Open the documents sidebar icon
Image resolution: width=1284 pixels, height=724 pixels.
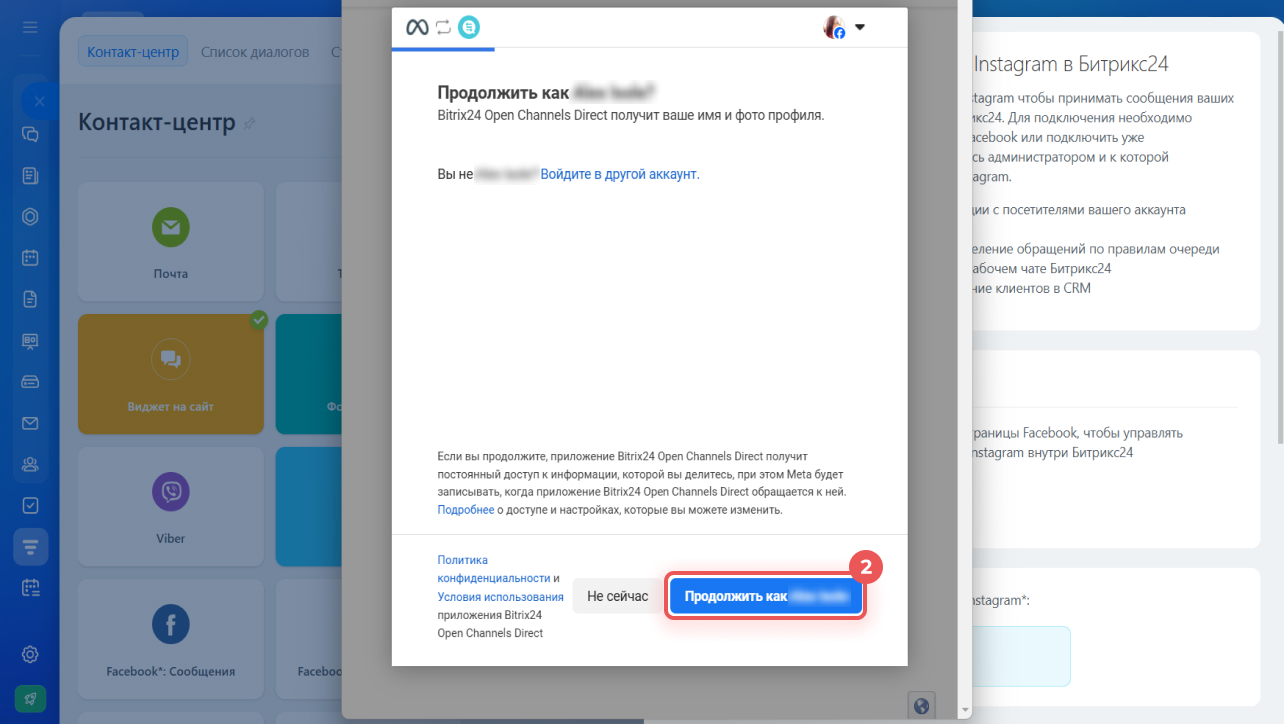coord(30,299)
